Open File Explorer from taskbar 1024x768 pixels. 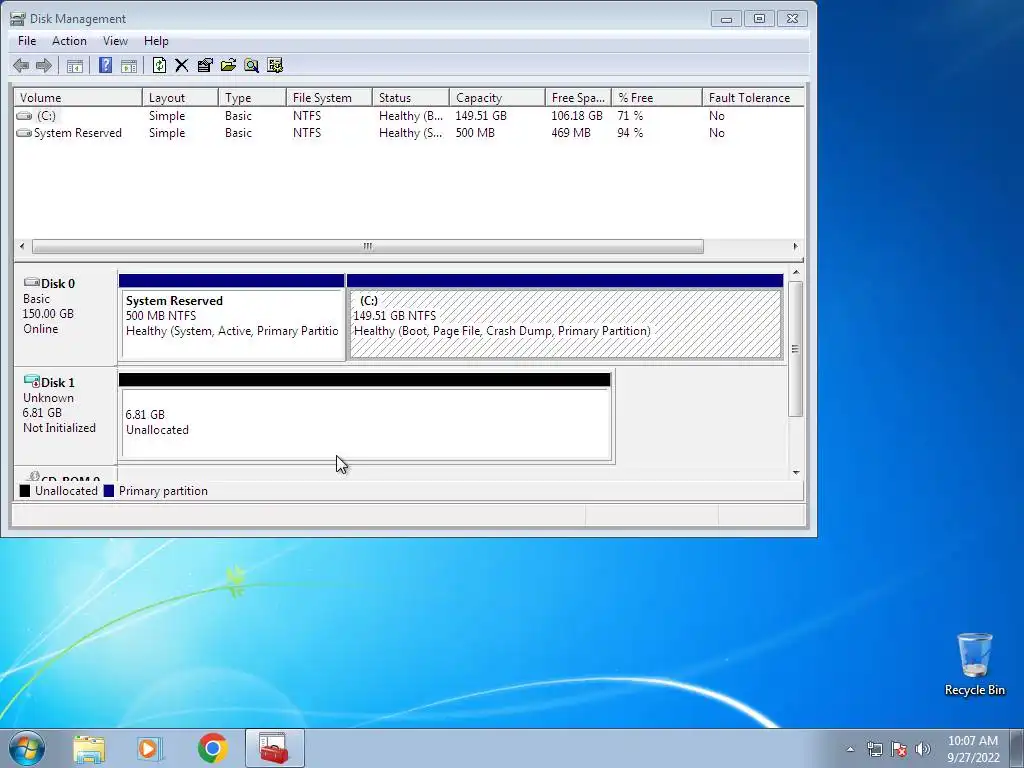point(89,748)
